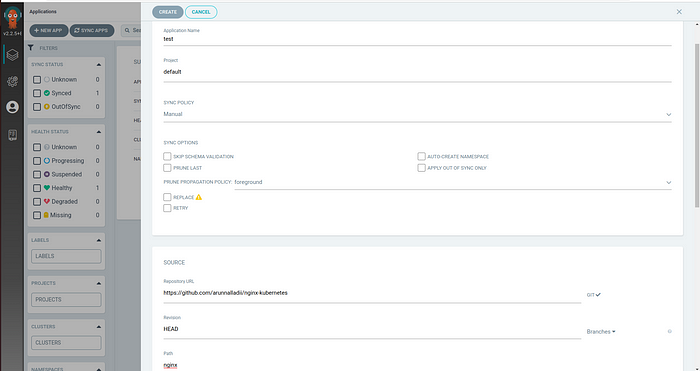Click the yellow Missing status icon
700x371 pixels.
click(x=46, y=215)
